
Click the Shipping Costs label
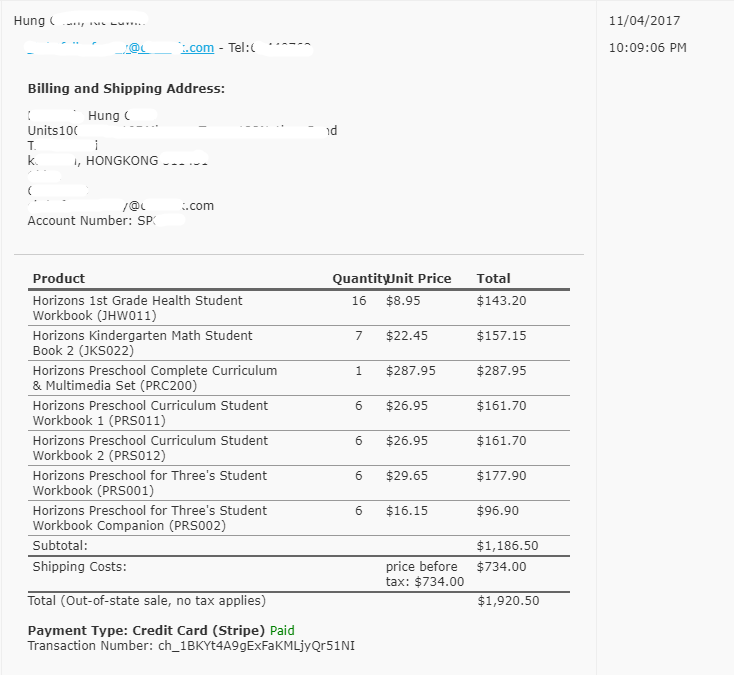80,567
